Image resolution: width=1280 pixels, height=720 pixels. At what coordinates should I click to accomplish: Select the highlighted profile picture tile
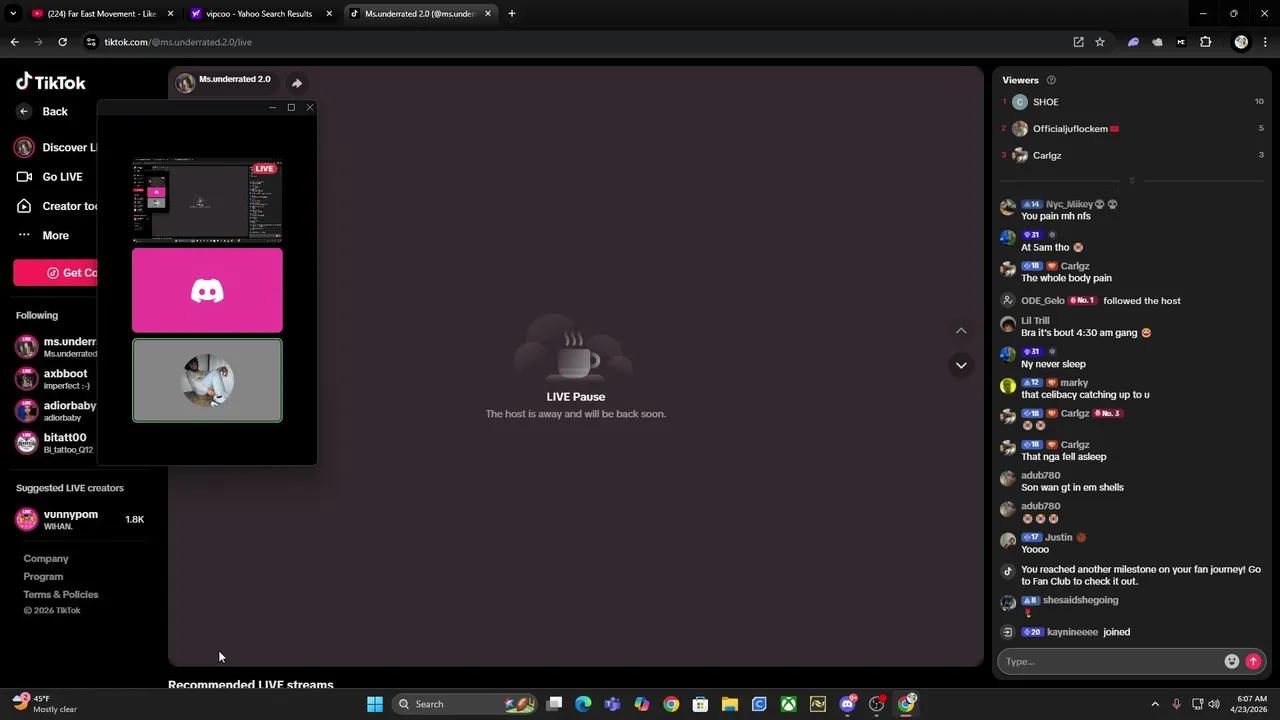click(207, 381)
